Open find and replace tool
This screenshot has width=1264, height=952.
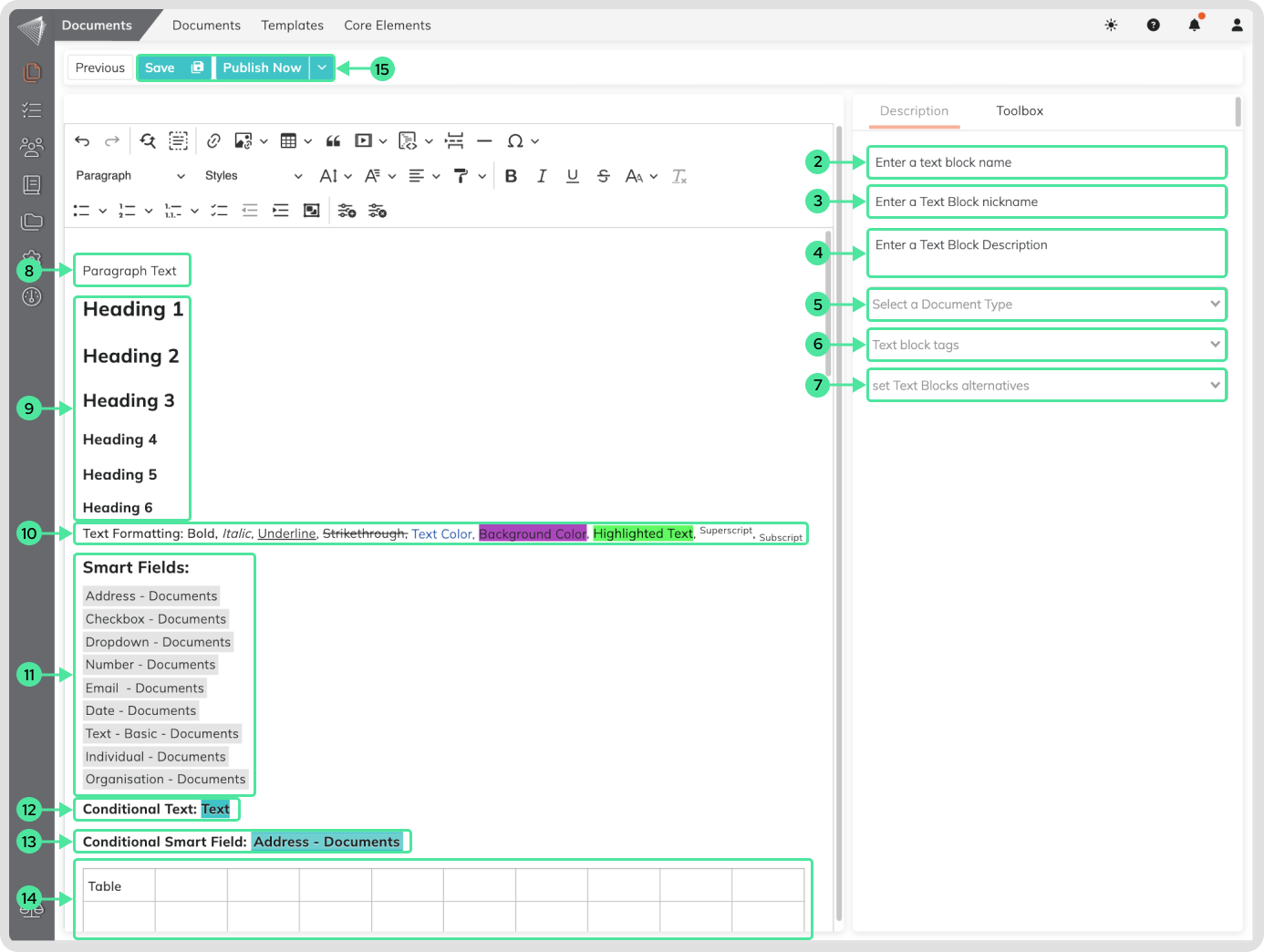pos(148,140)
